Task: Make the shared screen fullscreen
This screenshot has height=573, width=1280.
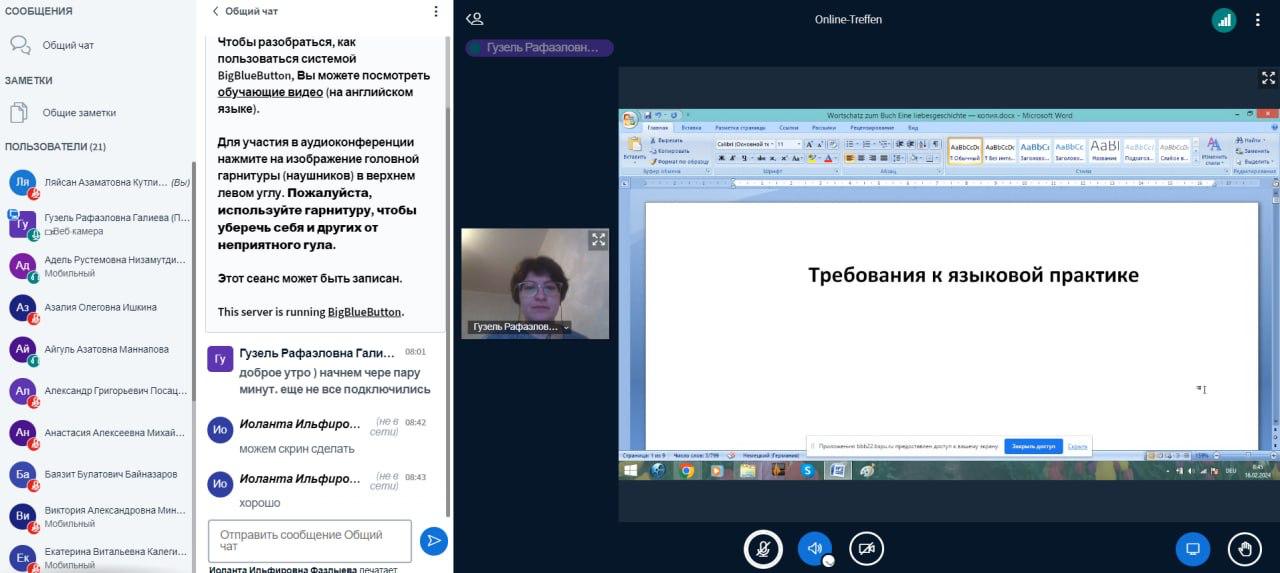Action: coord(1268,78)
